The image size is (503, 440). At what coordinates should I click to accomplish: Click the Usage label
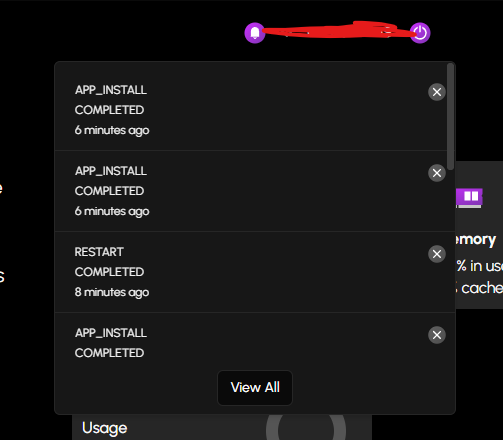tap(105, 428)
